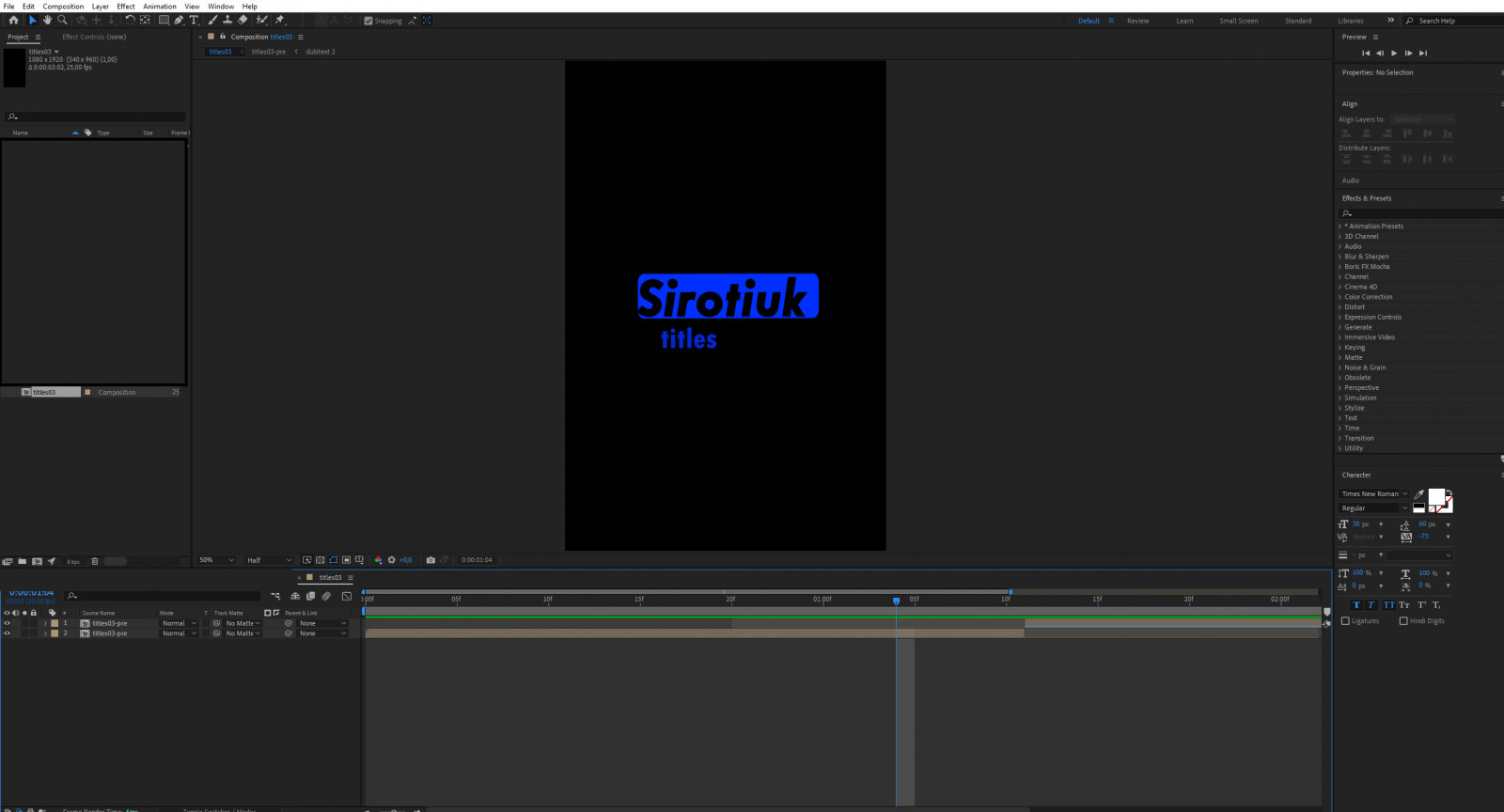Open the Effect menu
The width and height of the screenshot is (1504, 812).
point(126,7)
